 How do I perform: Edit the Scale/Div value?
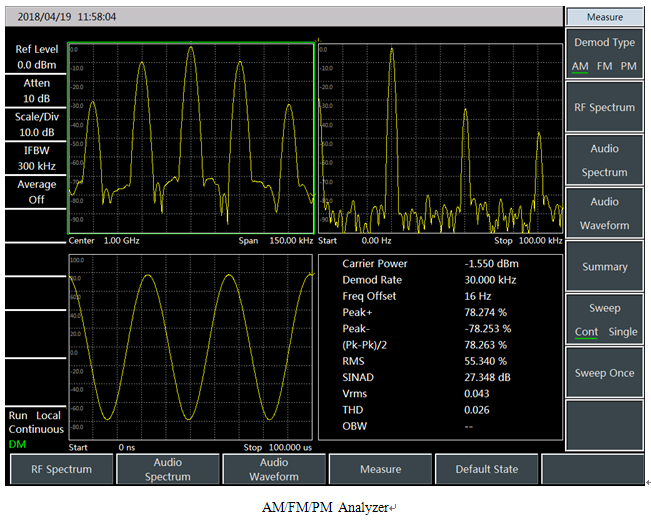[x=36, y=125]
